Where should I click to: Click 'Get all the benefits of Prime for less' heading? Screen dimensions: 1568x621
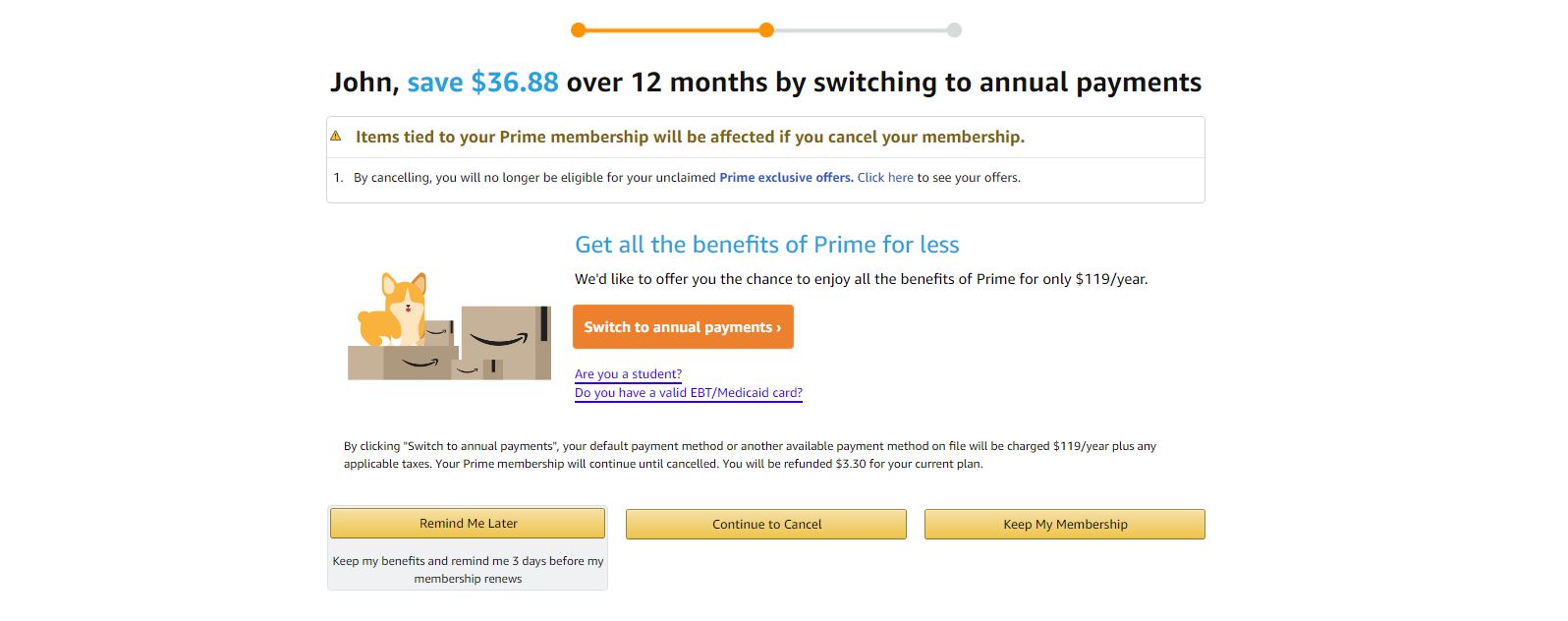click(x=766, y=245)
